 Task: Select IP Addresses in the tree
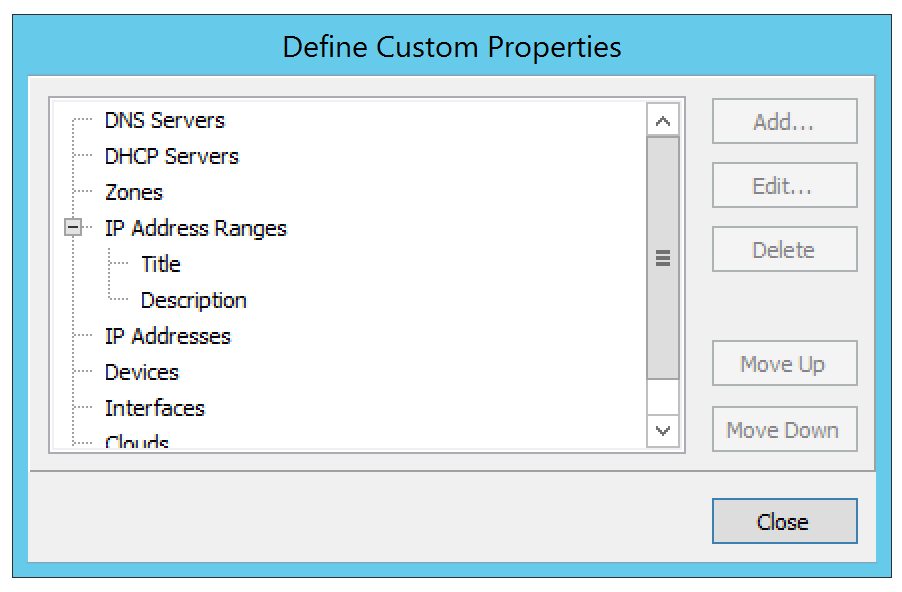pos(167,336)
